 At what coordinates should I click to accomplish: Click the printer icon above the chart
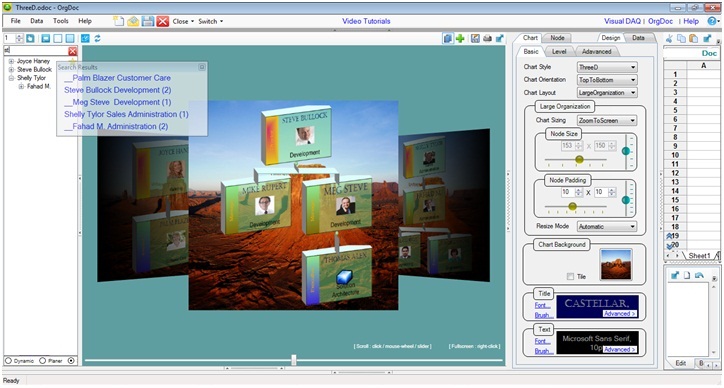[487, 39]
